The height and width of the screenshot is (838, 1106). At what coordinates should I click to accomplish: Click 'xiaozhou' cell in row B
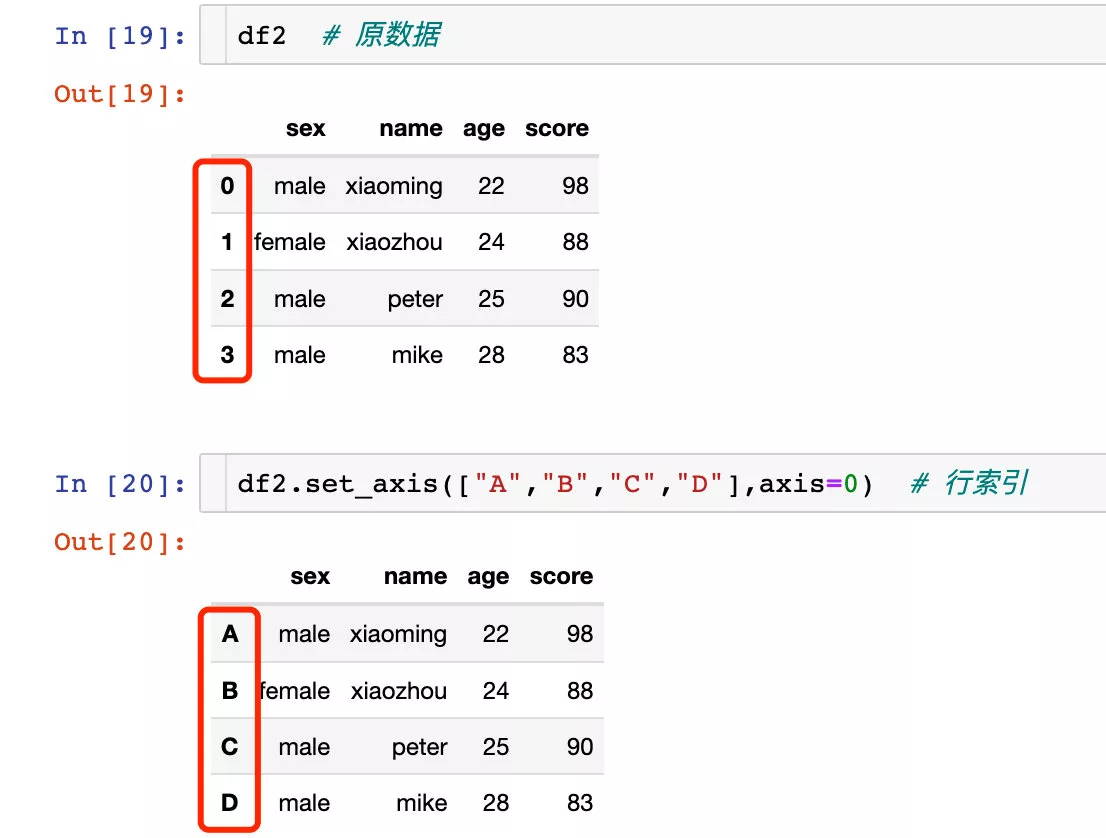[399, 691]
